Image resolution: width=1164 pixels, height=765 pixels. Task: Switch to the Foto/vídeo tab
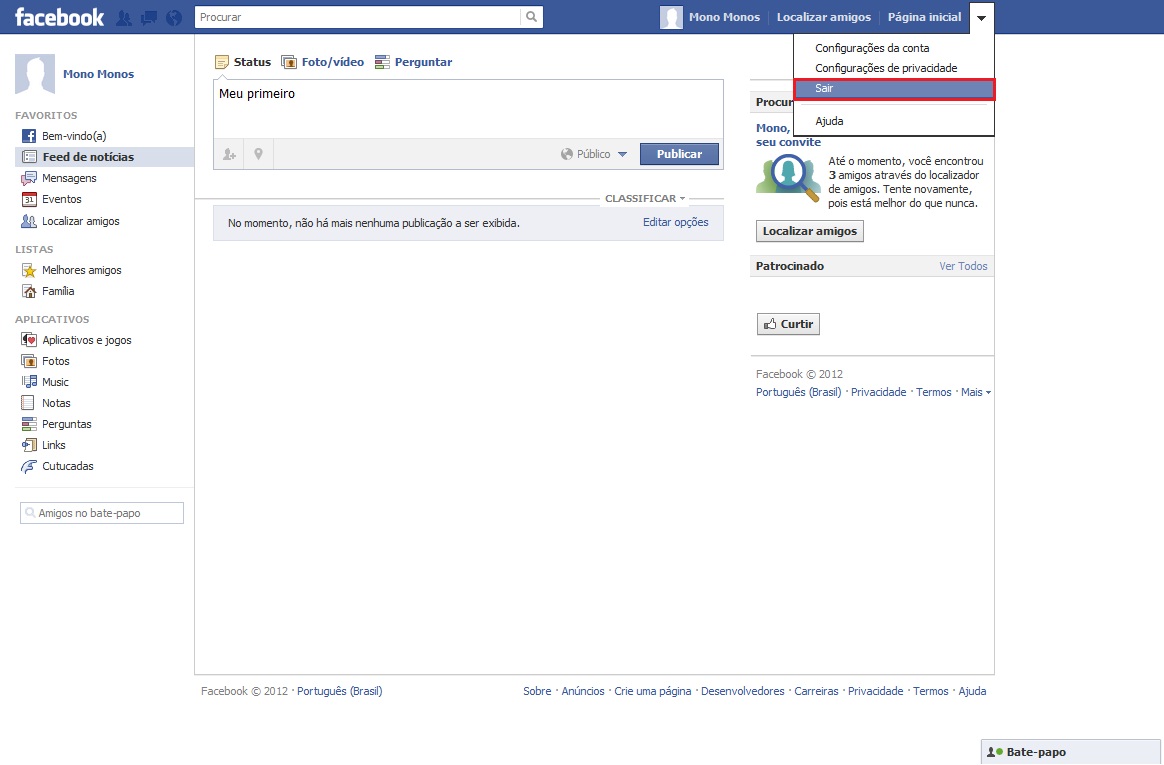click(x=323, y=62)
